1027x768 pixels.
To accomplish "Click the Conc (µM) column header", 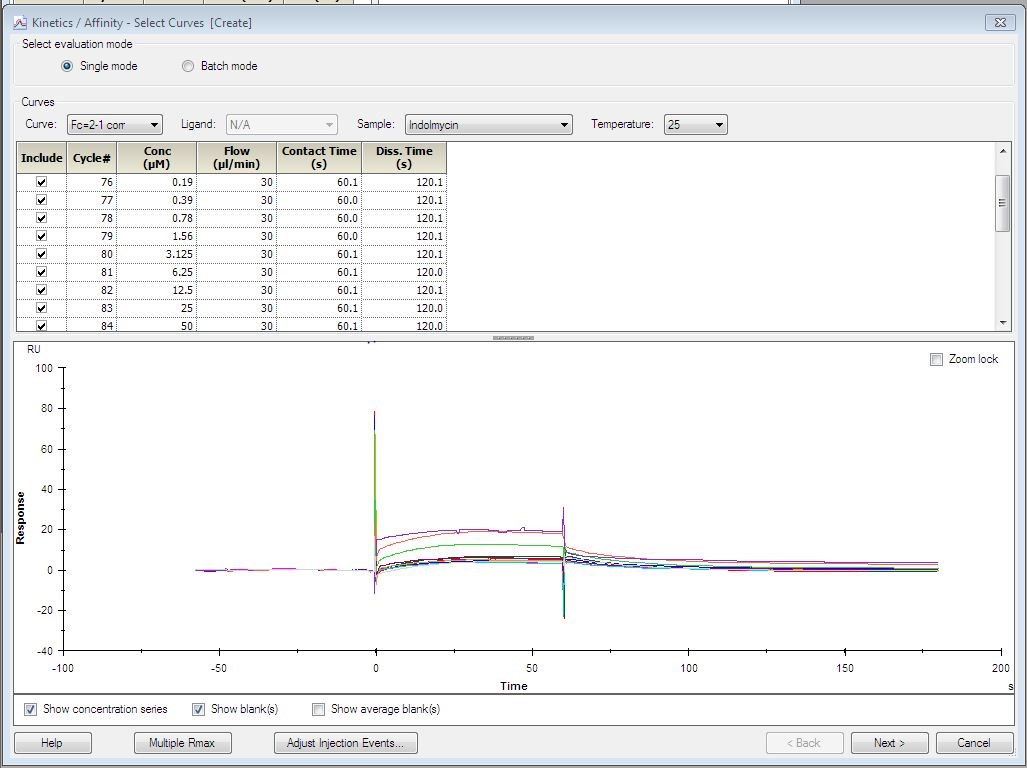I will [157, 158].
